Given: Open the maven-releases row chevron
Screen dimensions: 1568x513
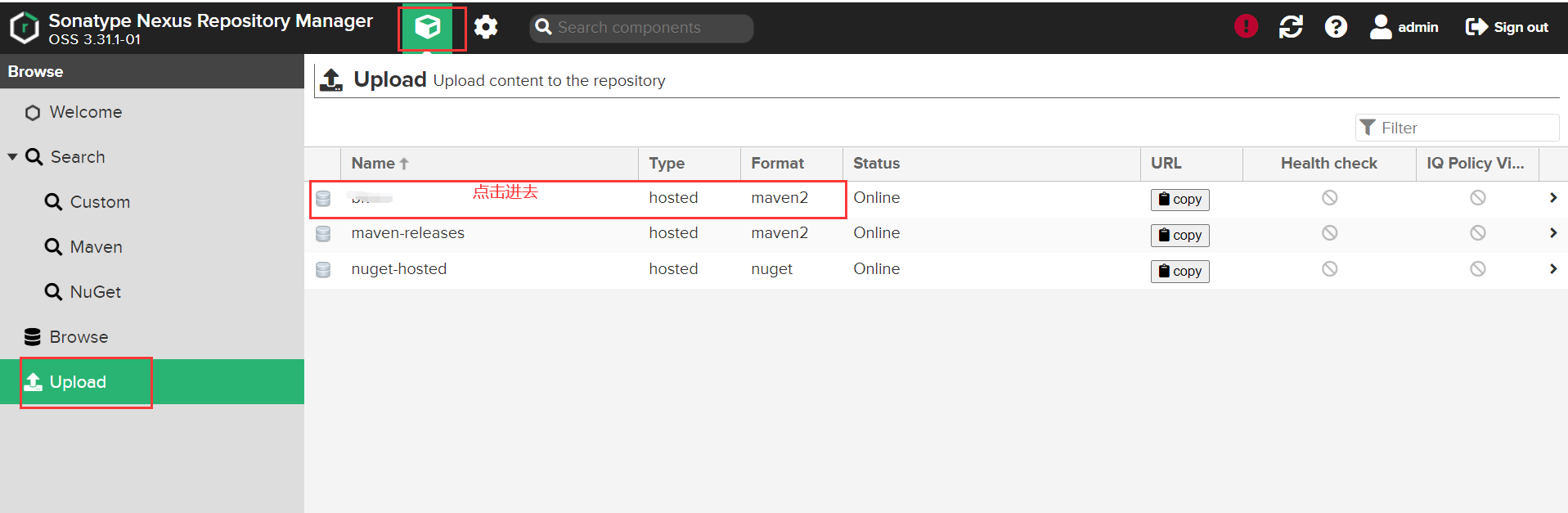Looking at the screenshot, I should (1552, 233).
